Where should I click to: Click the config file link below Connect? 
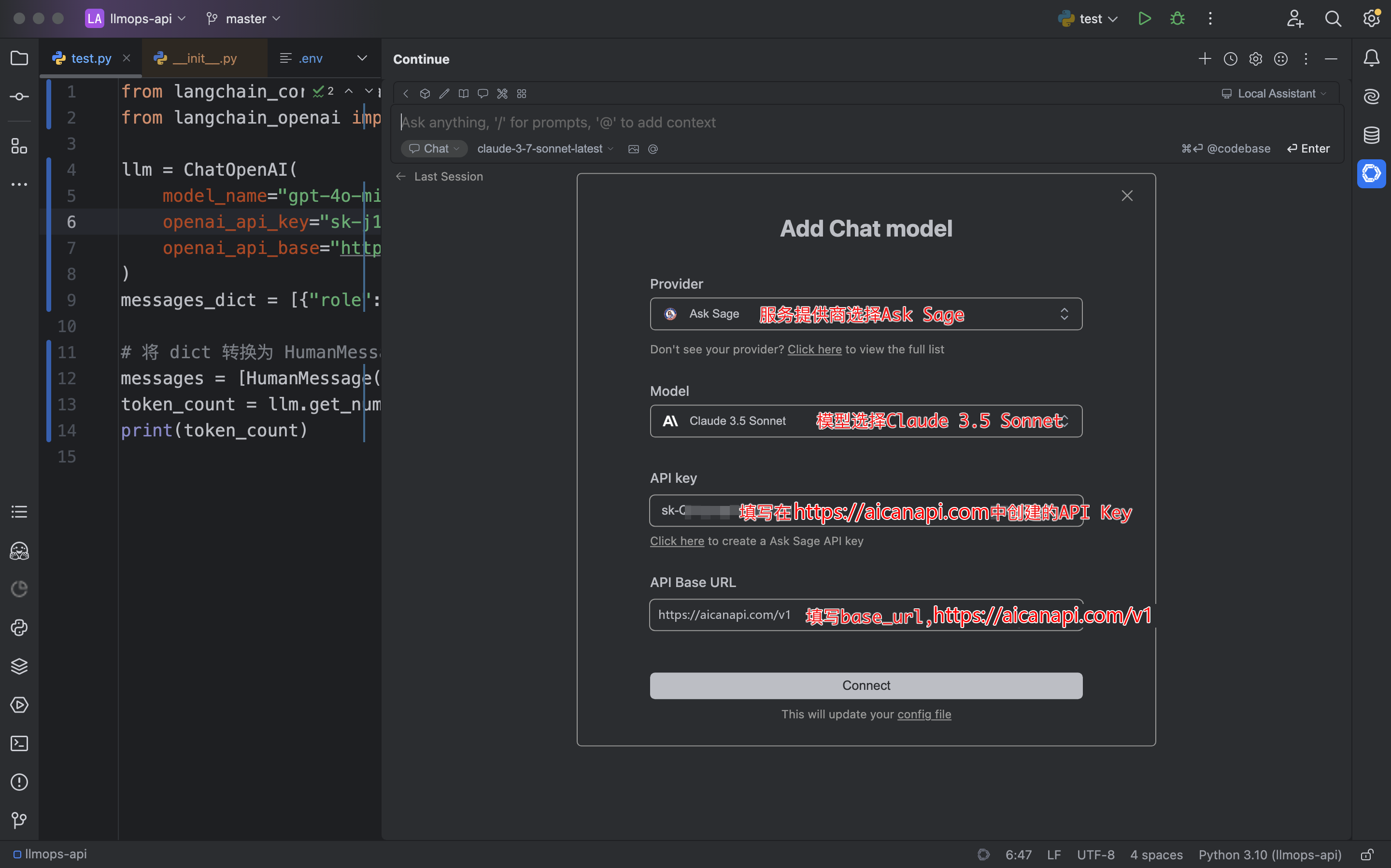[x=923, y=714]
